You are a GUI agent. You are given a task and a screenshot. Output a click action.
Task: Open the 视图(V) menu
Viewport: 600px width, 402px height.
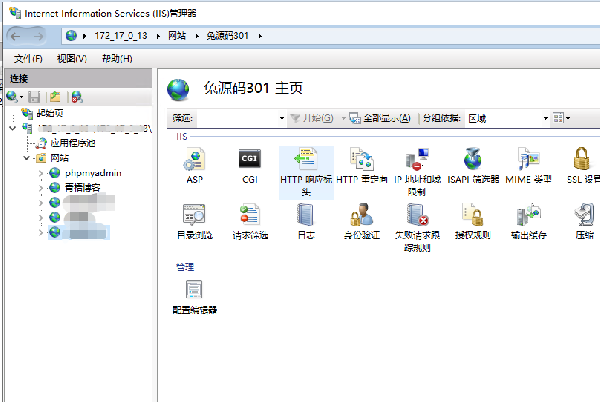pyautogui.click(x=72, y=59)
